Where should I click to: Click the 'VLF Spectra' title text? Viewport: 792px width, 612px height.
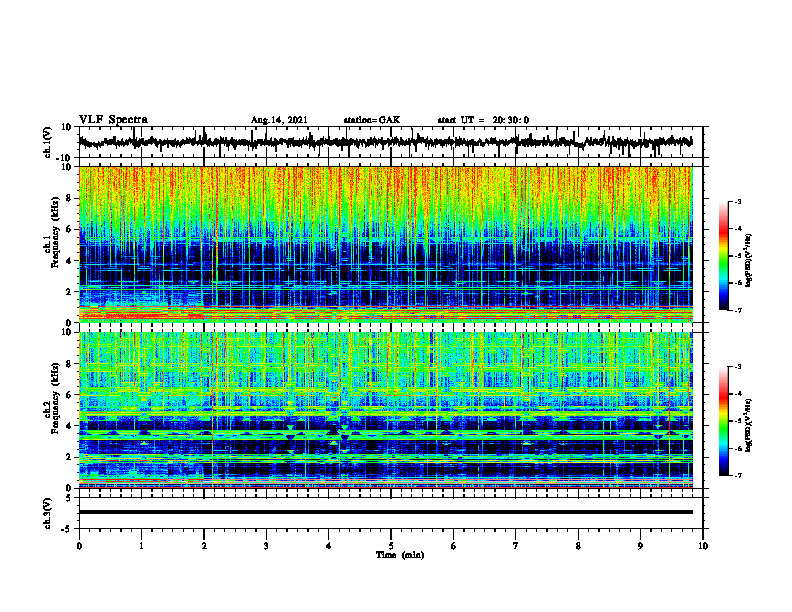(113, 119)
